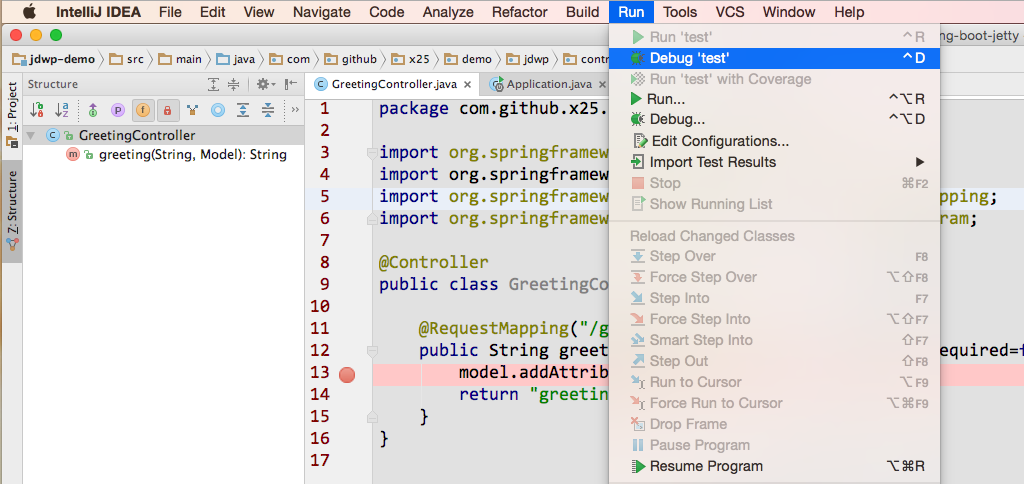Click the class icon beside GreetingController
This screenshot has width=1024, height=484.
tap(52, 135)
